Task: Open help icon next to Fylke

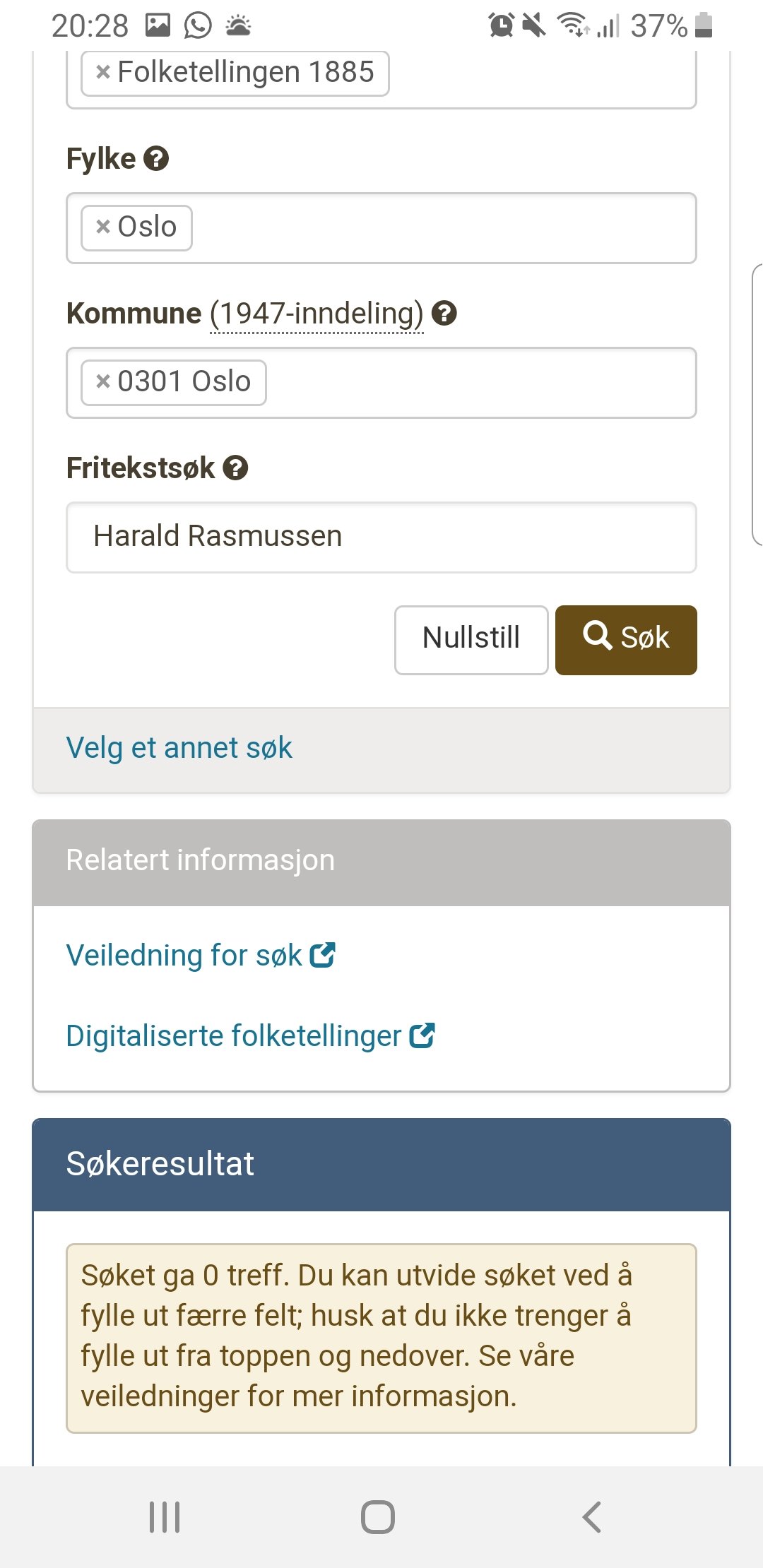Action: [x=156, y=159]
